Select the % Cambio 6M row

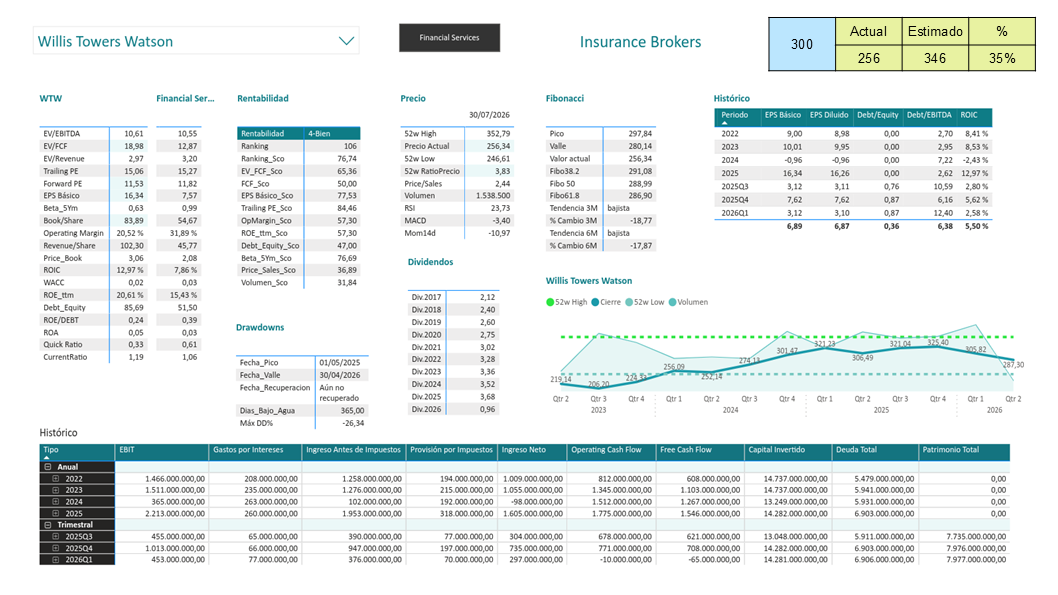click(x=601, y=246)
